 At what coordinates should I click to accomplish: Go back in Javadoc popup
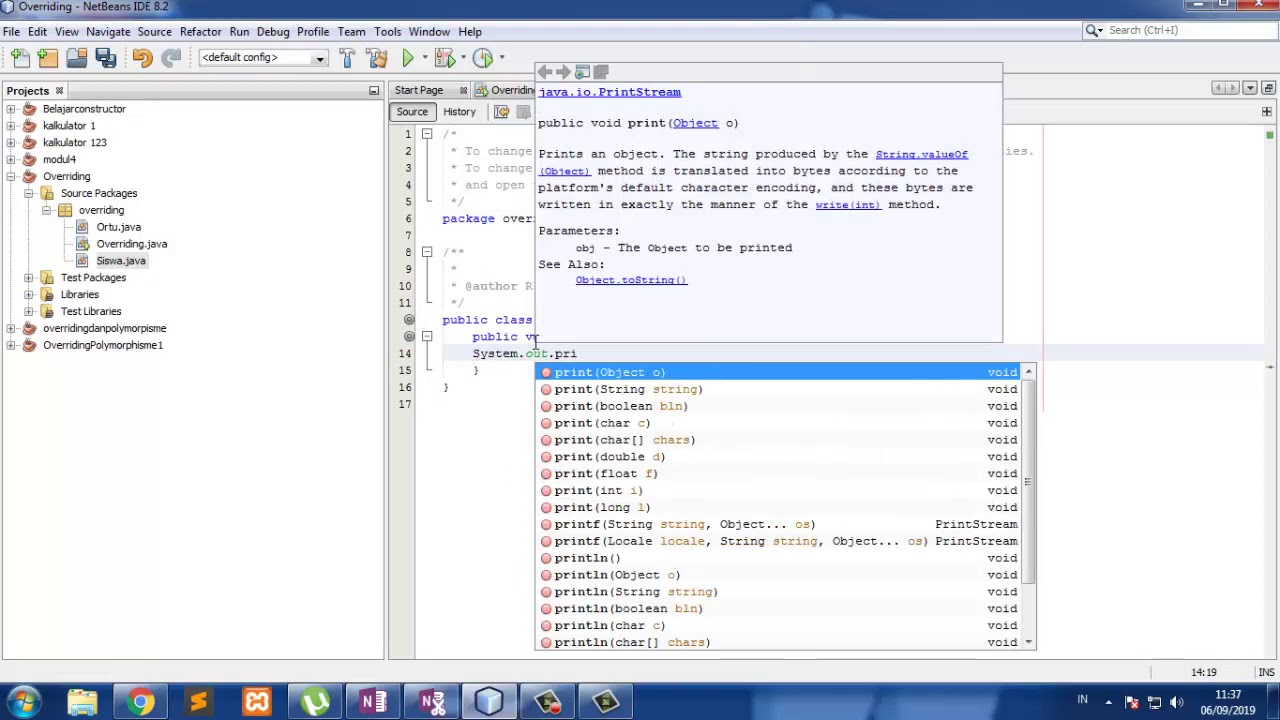545,72
